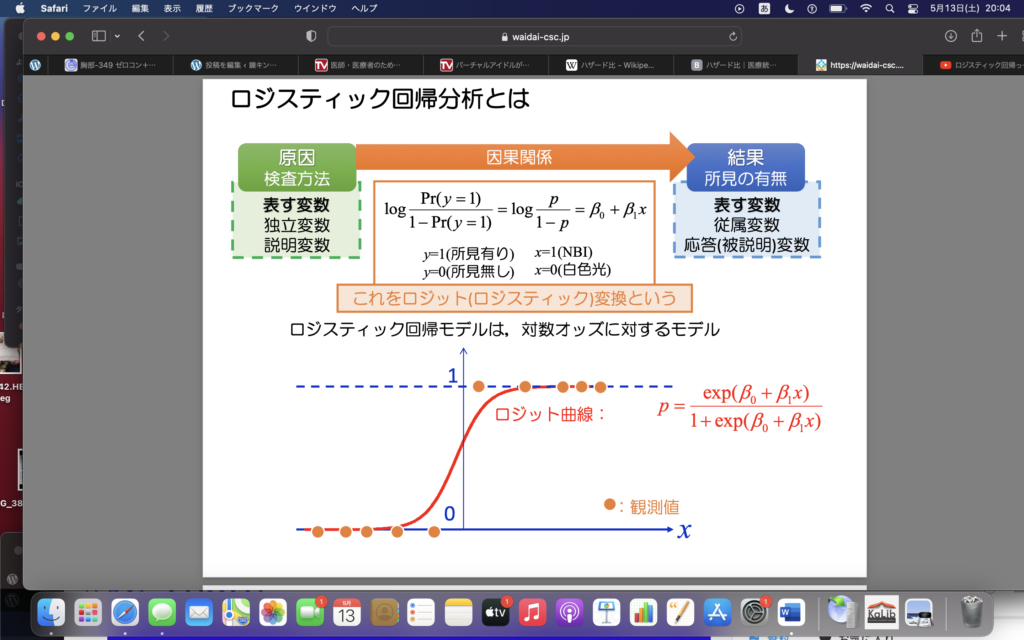The image size is (1024, 640).
Task: Open the sidebar options dropdown arrow
Action: 115,36
